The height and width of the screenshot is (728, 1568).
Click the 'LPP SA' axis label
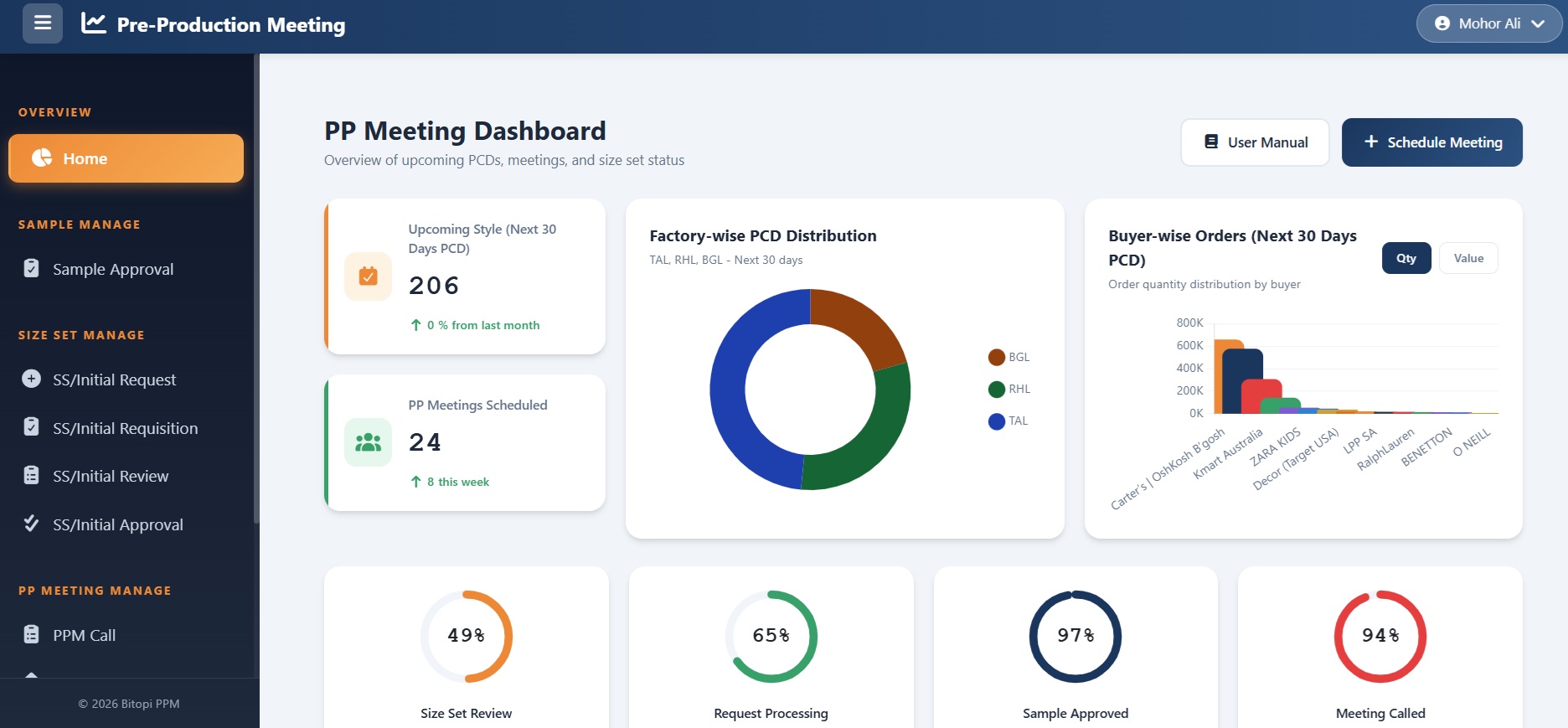point(1360,441)
